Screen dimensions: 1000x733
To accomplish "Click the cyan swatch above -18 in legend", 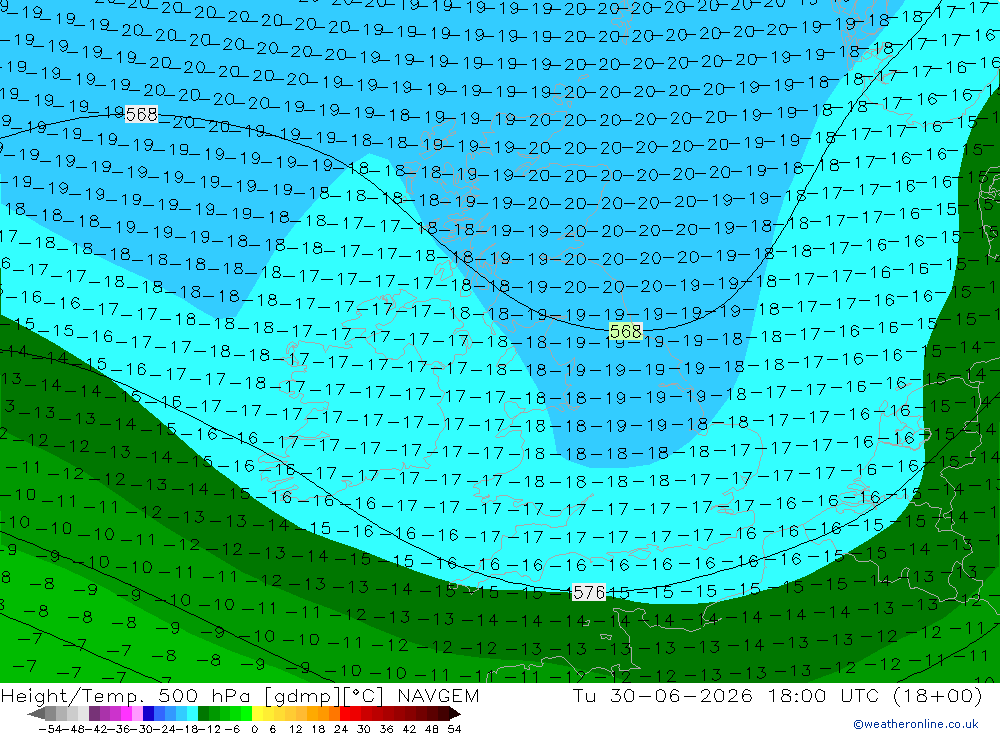I will click(x=193, y=714).
